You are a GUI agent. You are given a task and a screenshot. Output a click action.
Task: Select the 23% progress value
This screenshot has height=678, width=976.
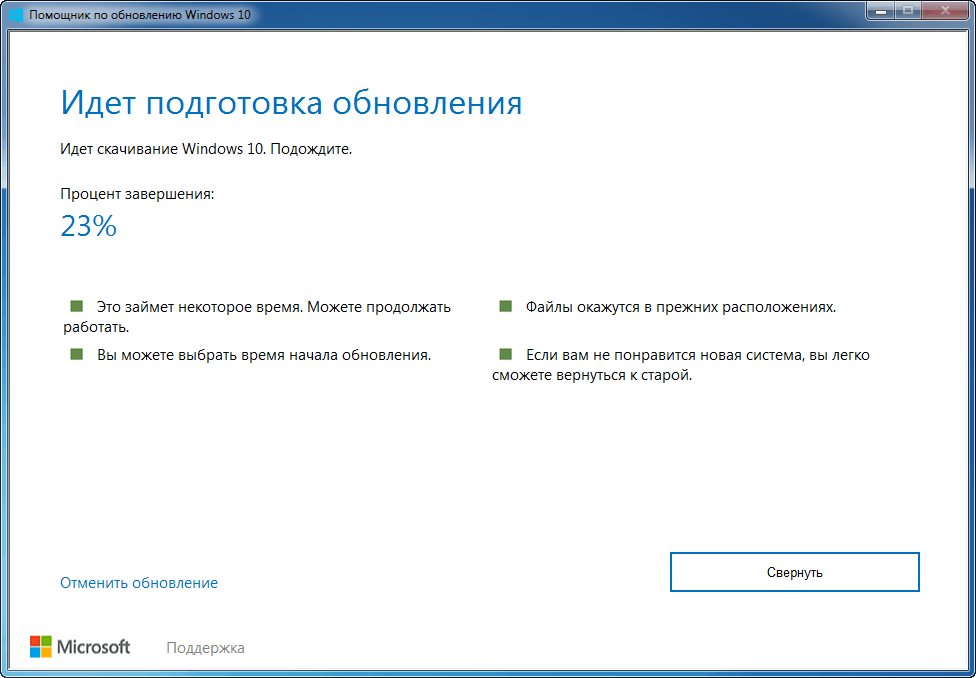(x=88, y=227)
